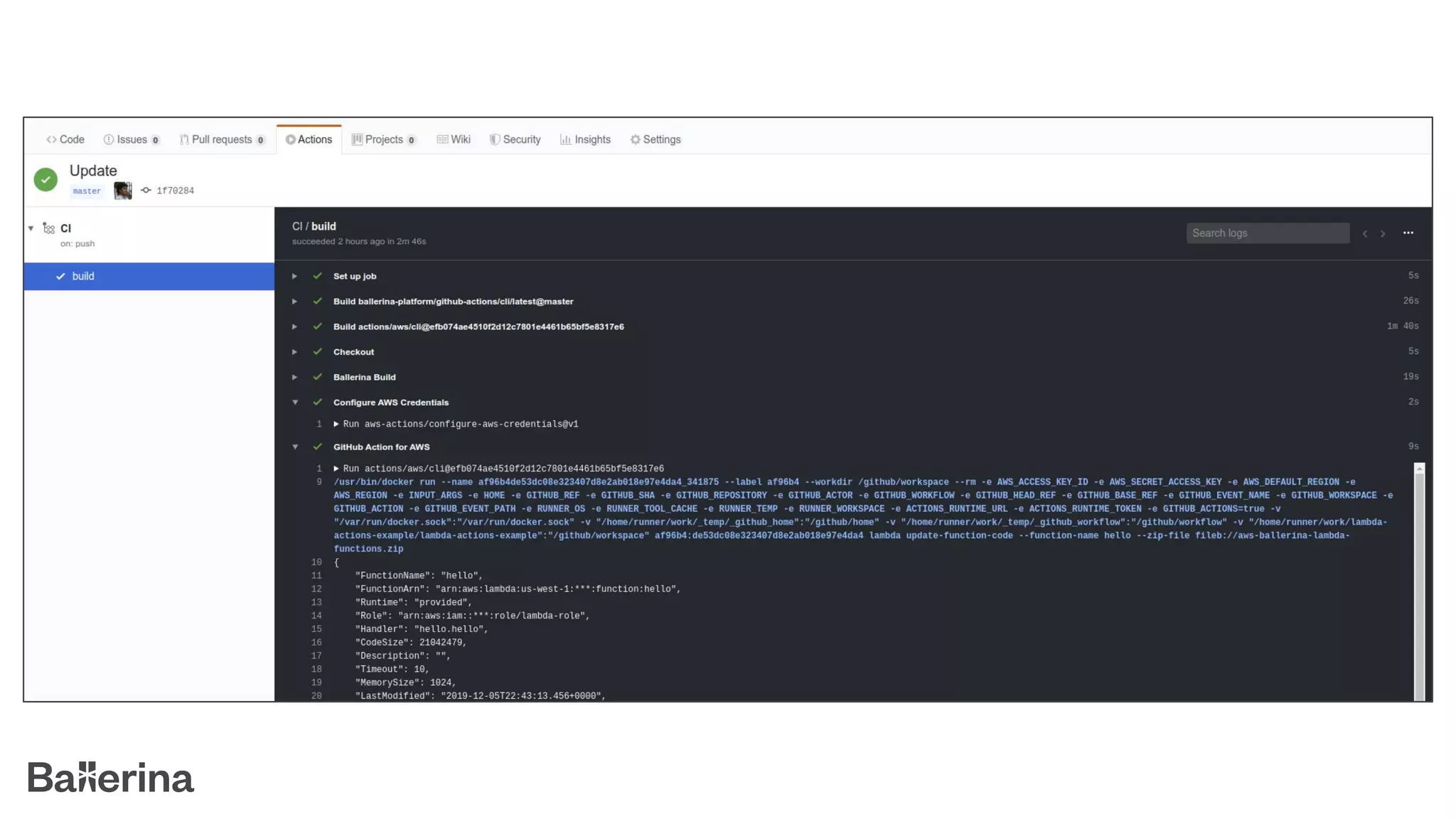Expand the Set up job step
1456x819 pixels.
[x=294, y=276]
